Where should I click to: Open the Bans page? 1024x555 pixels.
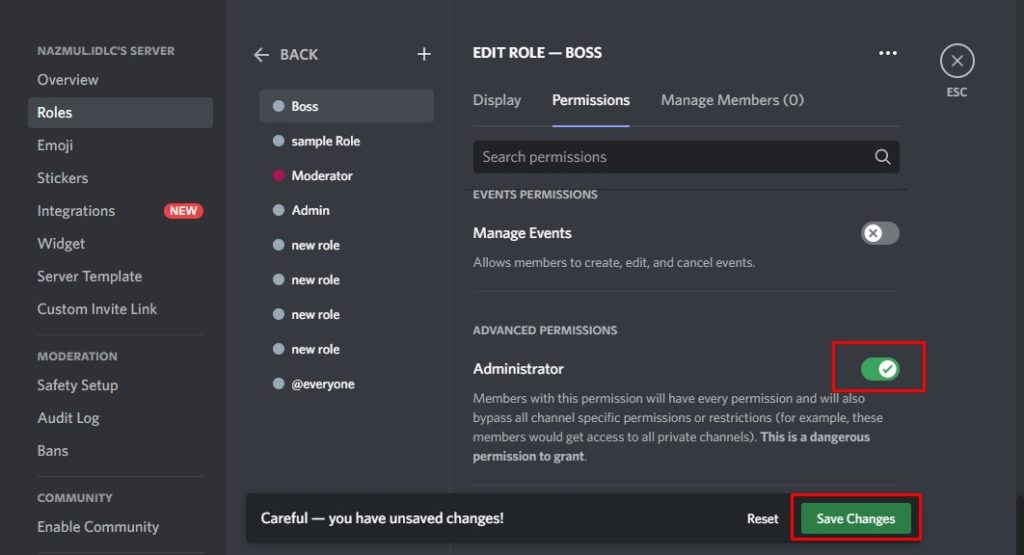pyautogui.click(x=52, y=451)
